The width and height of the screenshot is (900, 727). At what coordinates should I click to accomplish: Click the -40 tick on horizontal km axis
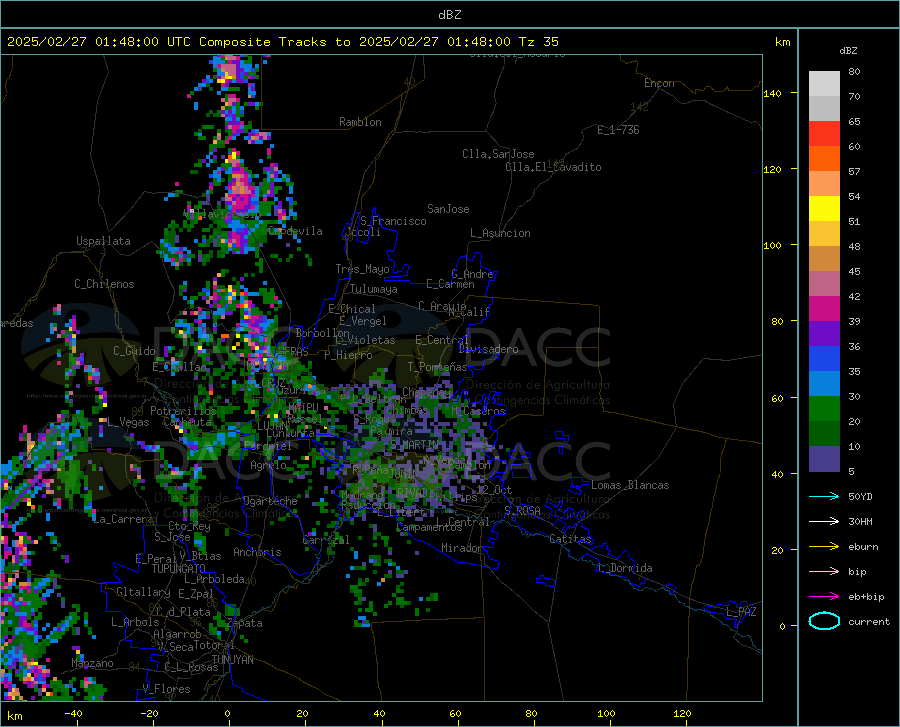73,714
